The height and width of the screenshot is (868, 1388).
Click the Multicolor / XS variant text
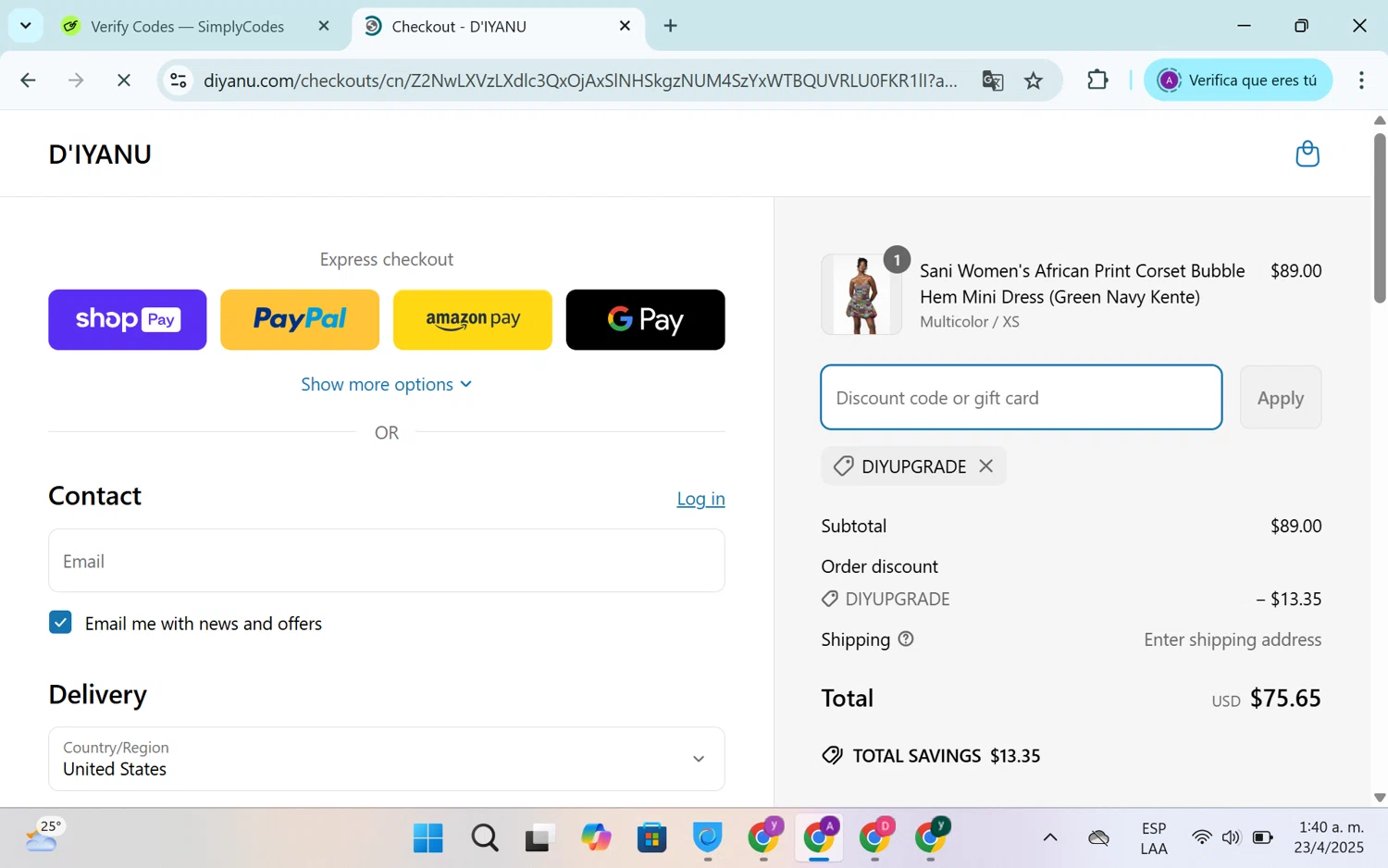[970, 322]
